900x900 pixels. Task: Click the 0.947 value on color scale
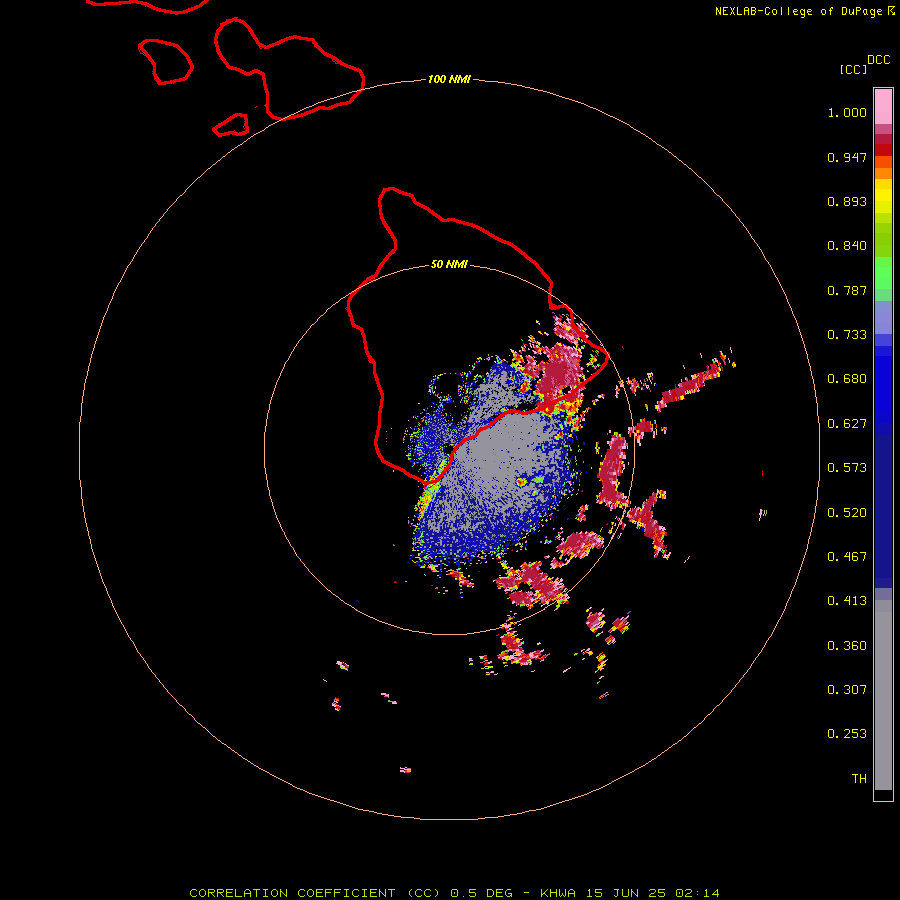[847, 157]
